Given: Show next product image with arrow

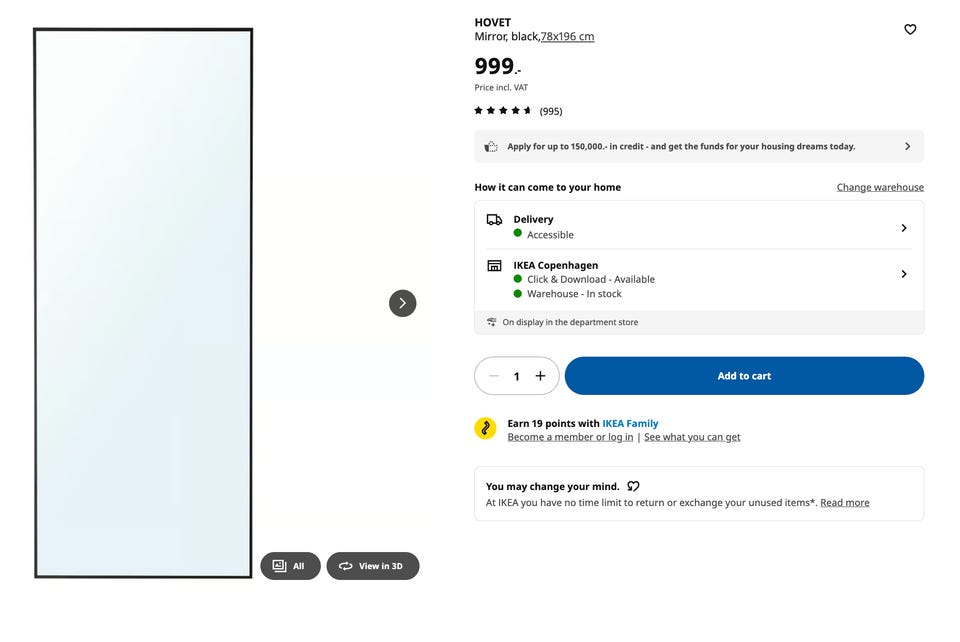Looking at the screenshot, I should (402, 303).
